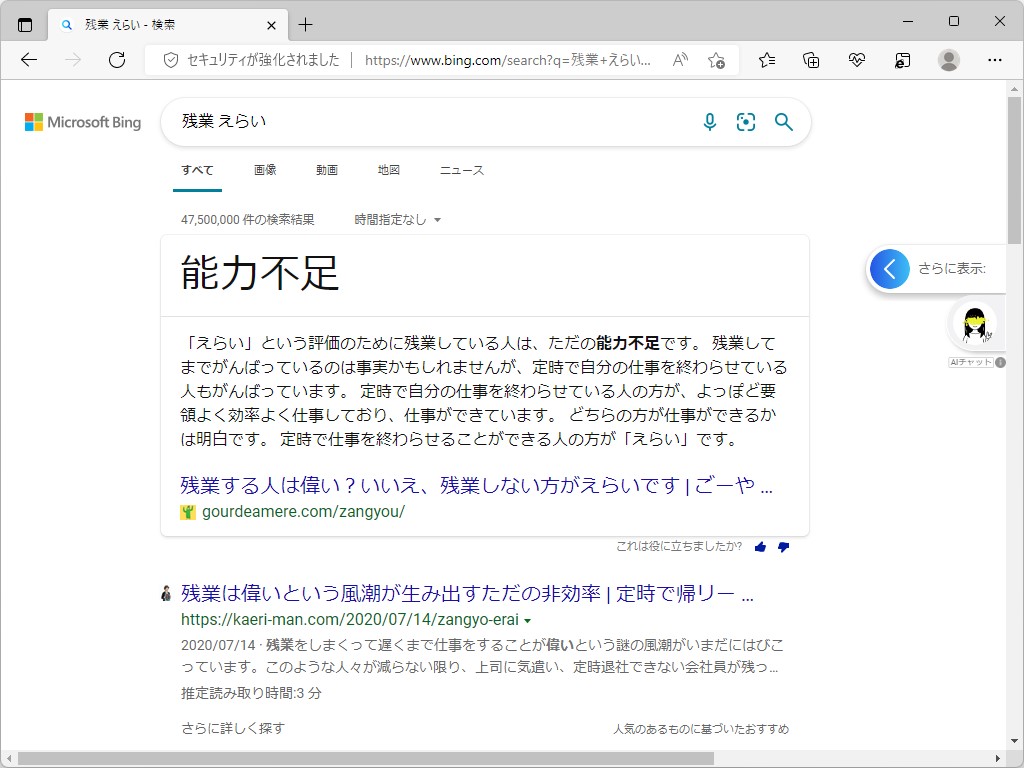Viewport: 1024px width, 768px height.
Task: Switch to the 画像 search tab
Action: coord(265,169)
